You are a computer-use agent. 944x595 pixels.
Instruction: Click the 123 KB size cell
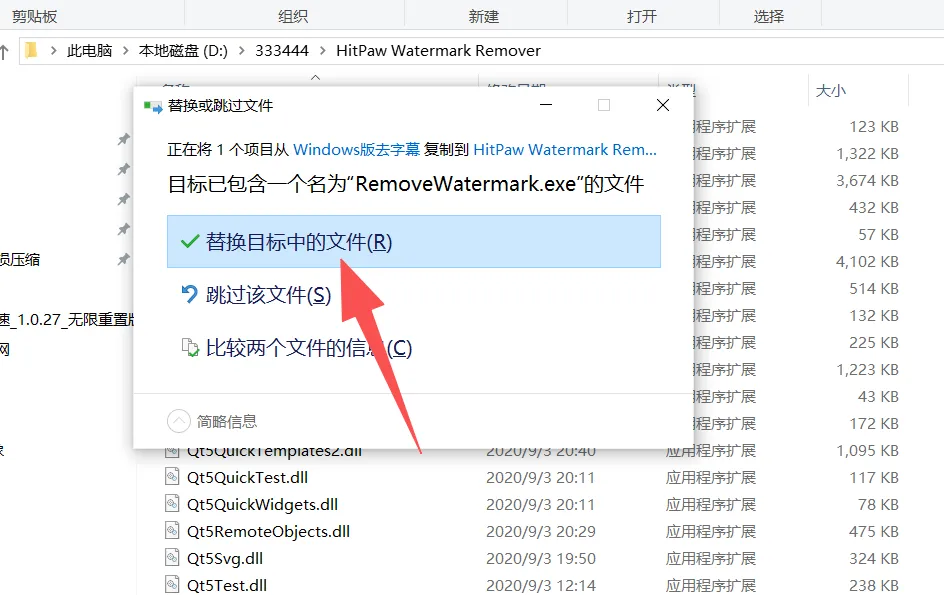click(x=874, y=127)
